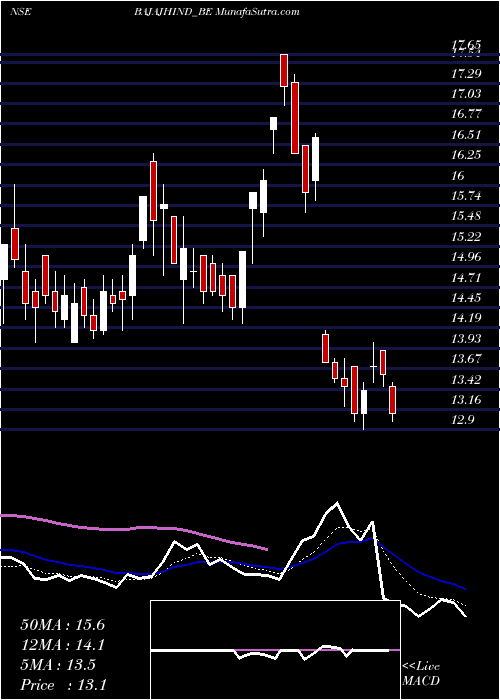
Task: Click the 17.29 price axis label
Action: [466, 74]
